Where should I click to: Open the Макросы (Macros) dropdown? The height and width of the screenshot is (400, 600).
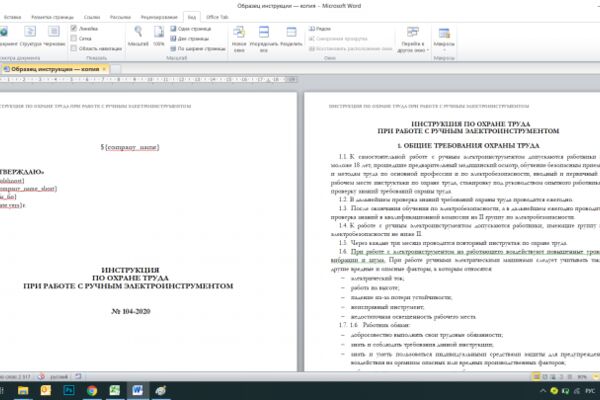(x=444, y=39)
